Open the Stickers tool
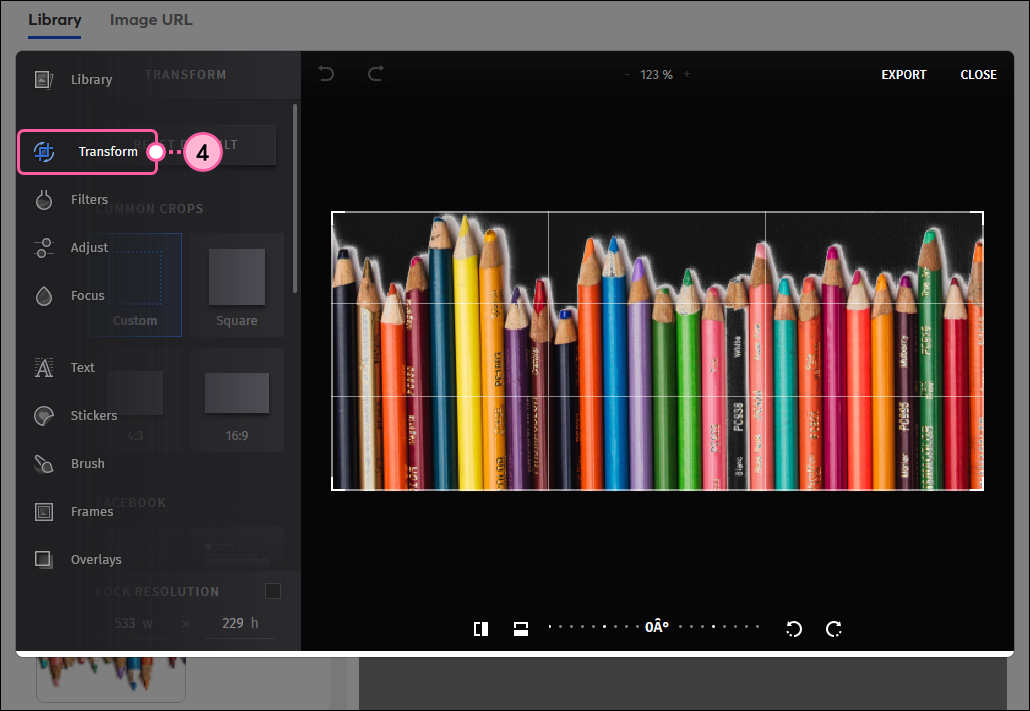Viewport: 1030px width, 711px height. 75,415
